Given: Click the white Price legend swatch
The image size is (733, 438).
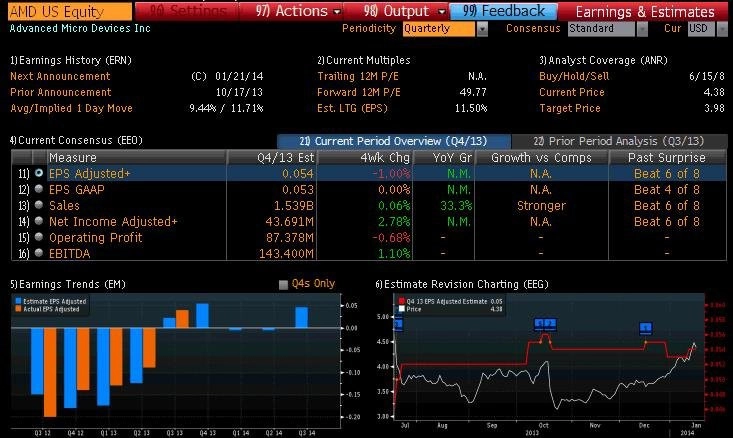Looking at the screenshot, I should [x=402, y=309].
